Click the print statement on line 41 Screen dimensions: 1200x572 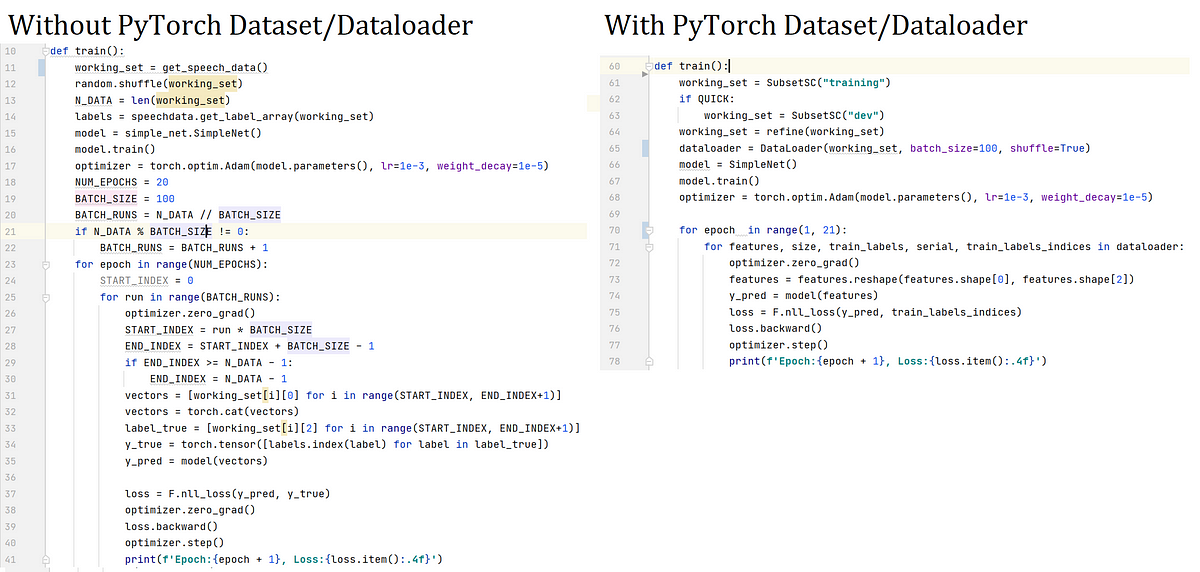284,559
